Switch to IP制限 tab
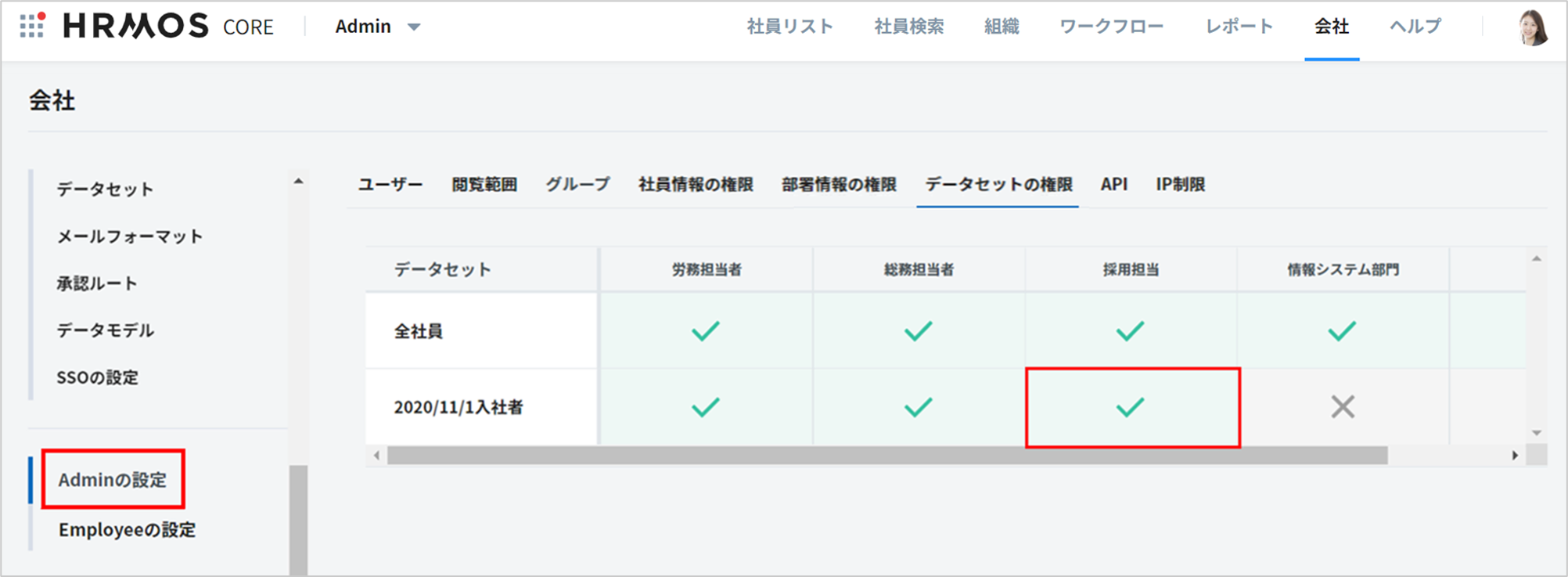Viewport: 1568px width, 577px height. coord(1180,185)
